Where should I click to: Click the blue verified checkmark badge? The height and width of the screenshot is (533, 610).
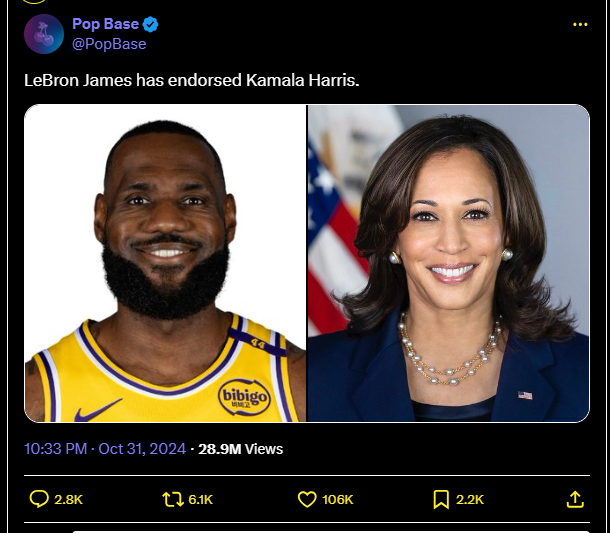(151, 24)
